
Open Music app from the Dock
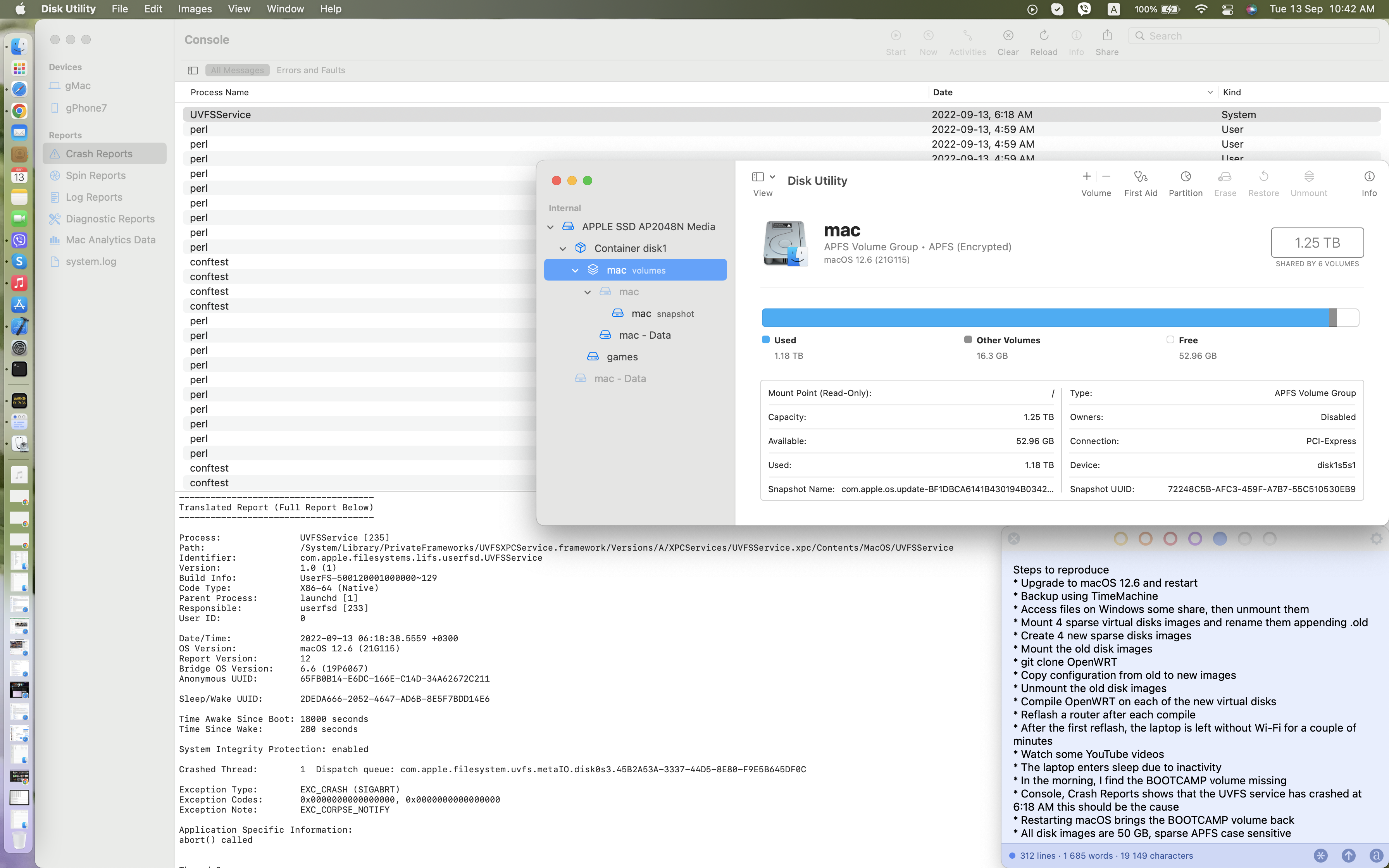click(19, 283)
